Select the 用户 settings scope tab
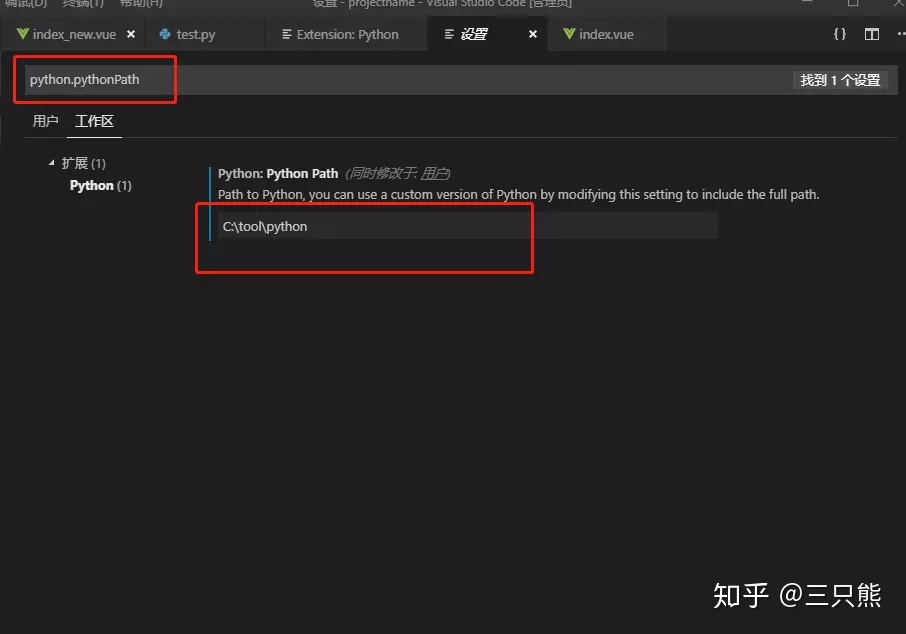 point(45,121)
